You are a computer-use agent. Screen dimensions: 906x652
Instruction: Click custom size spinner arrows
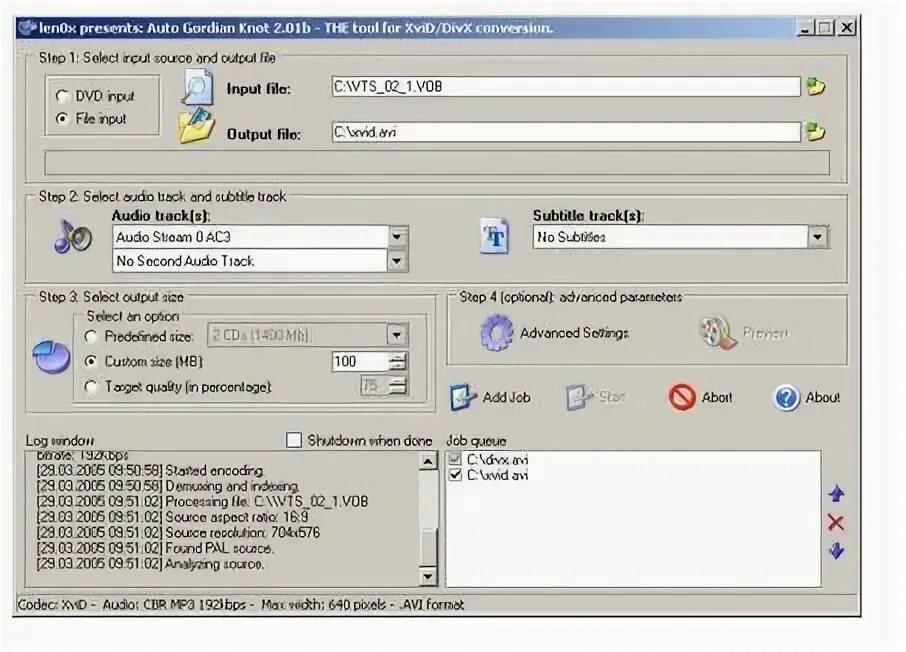[x=398, y=361]
